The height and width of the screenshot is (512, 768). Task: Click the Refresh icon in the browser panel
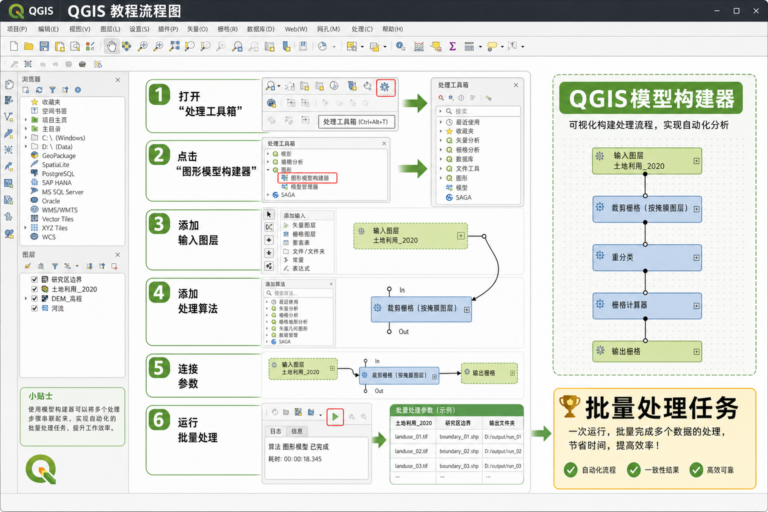point(39,90)
